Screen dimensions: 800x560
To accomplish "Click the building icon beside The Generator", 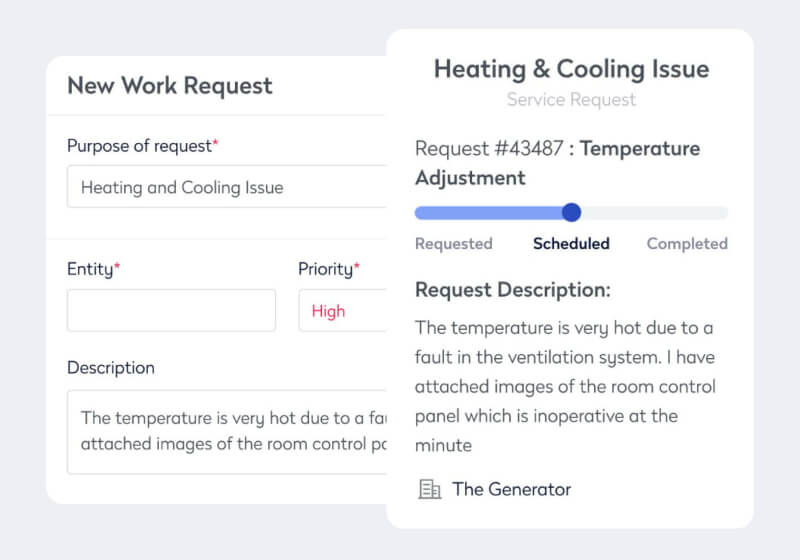I will 429,489.
